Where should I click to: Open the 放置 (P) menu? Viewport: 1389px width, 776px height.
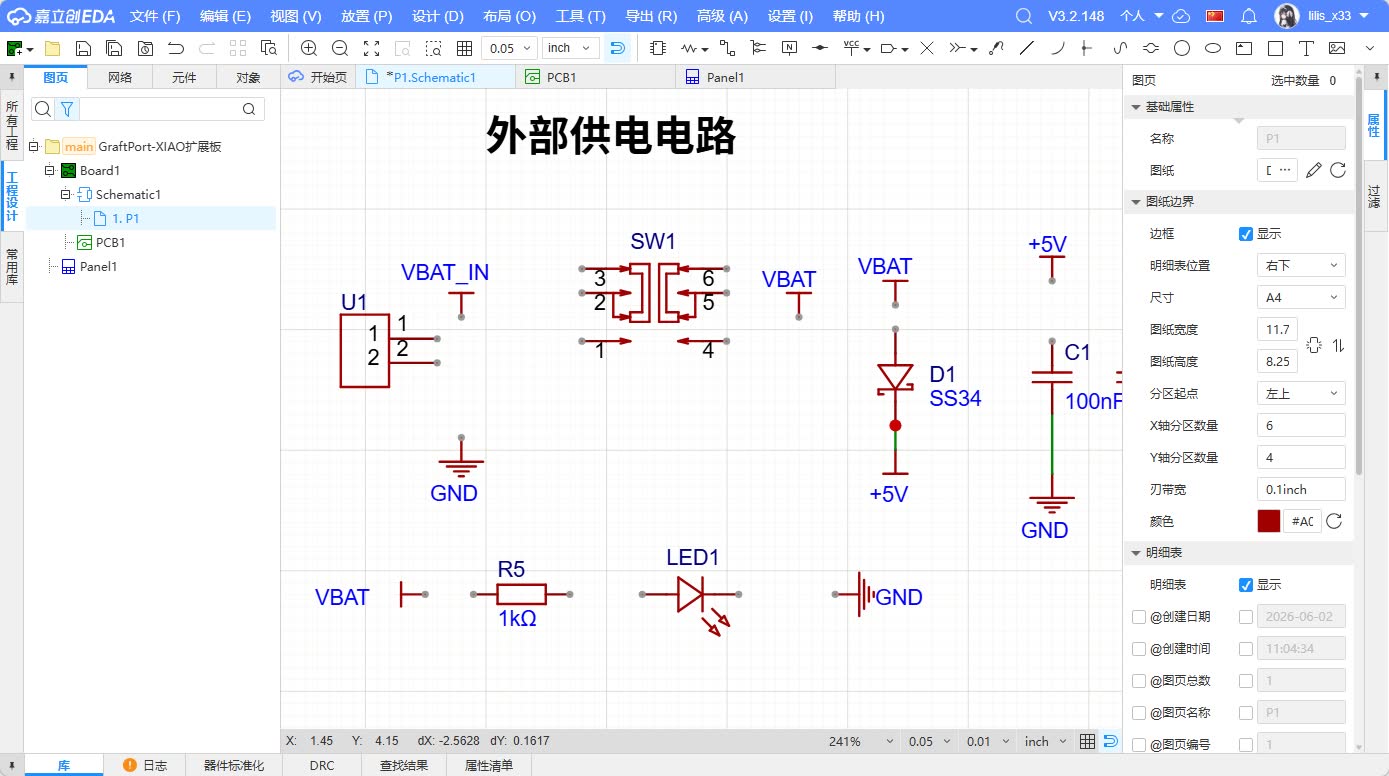(366, 16)
